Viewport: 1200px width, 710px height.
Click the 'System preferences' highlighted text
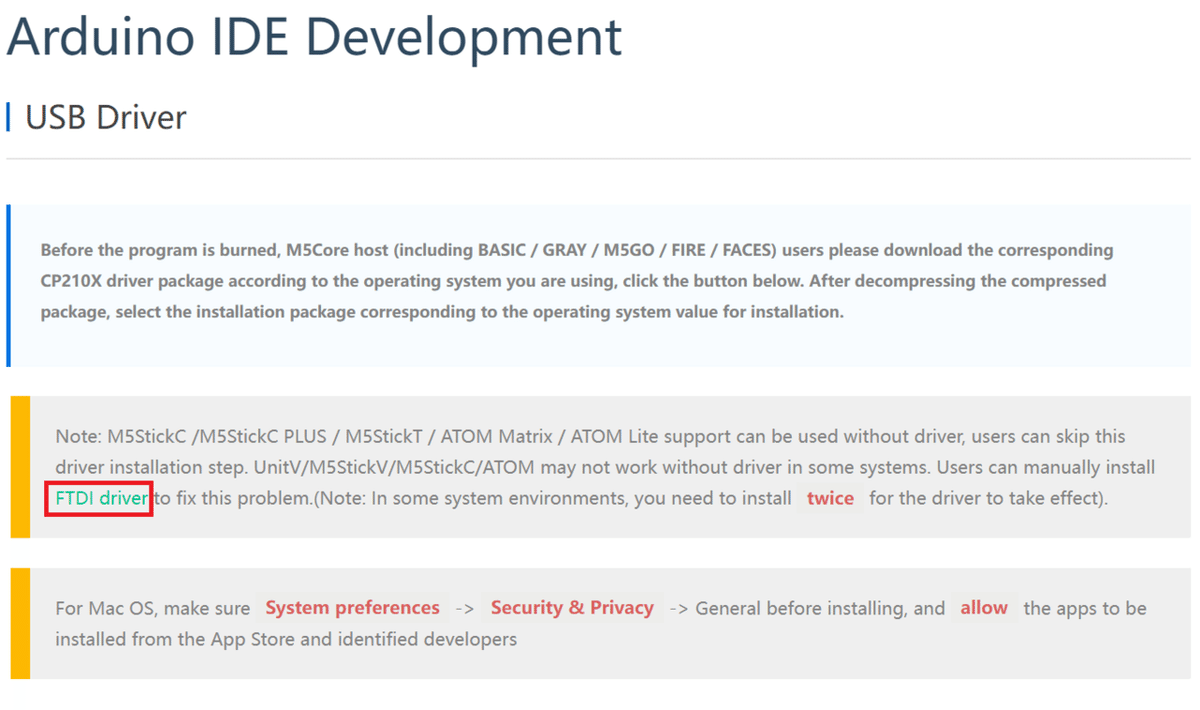[352, 608]
